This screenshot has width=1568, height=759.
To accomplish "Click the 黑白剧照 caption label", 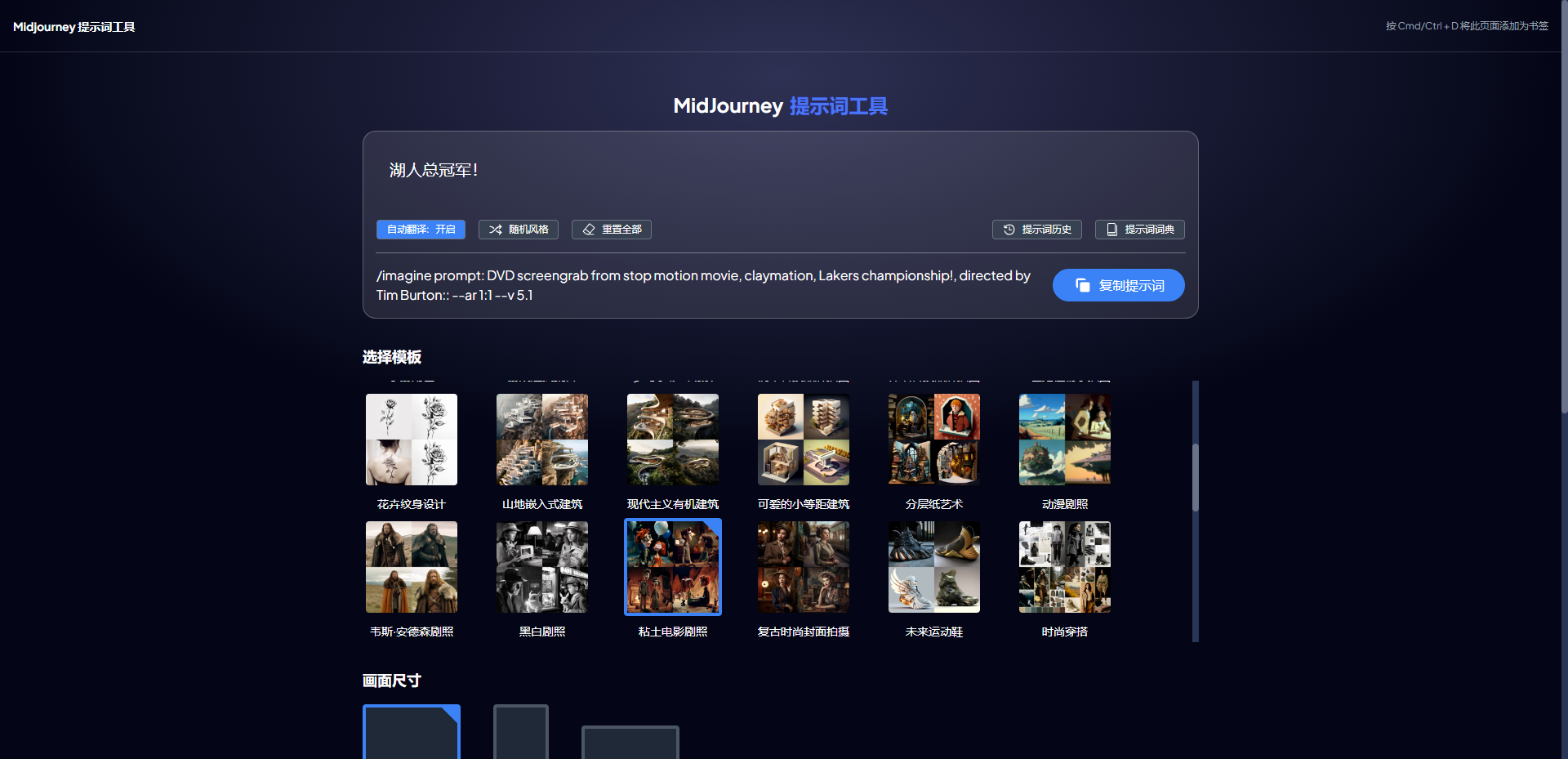I will pyautogui.click(x=542, y=632).
